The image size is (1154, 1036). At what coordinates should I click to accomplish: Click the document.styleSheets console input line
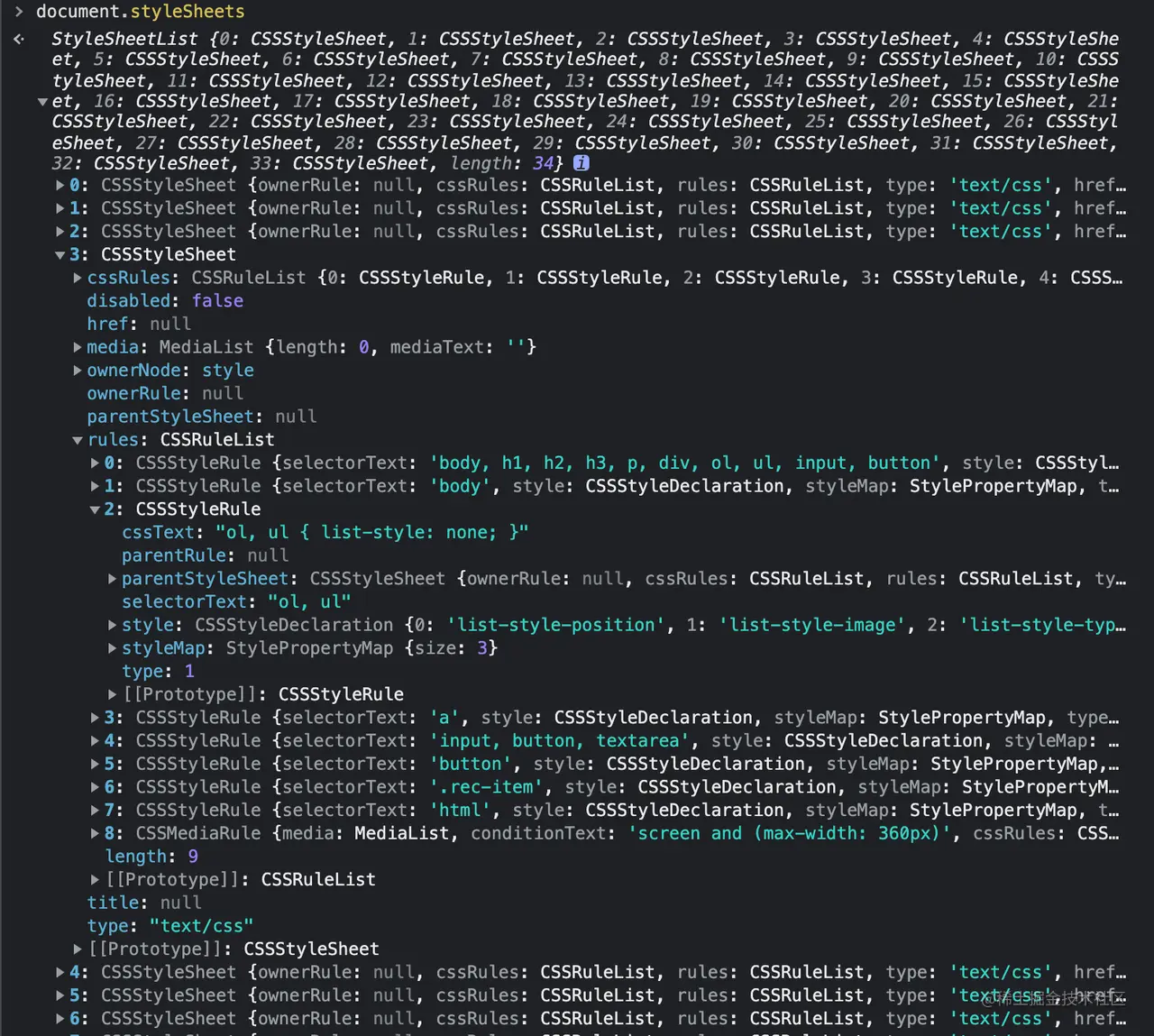[x=141, y=12]
